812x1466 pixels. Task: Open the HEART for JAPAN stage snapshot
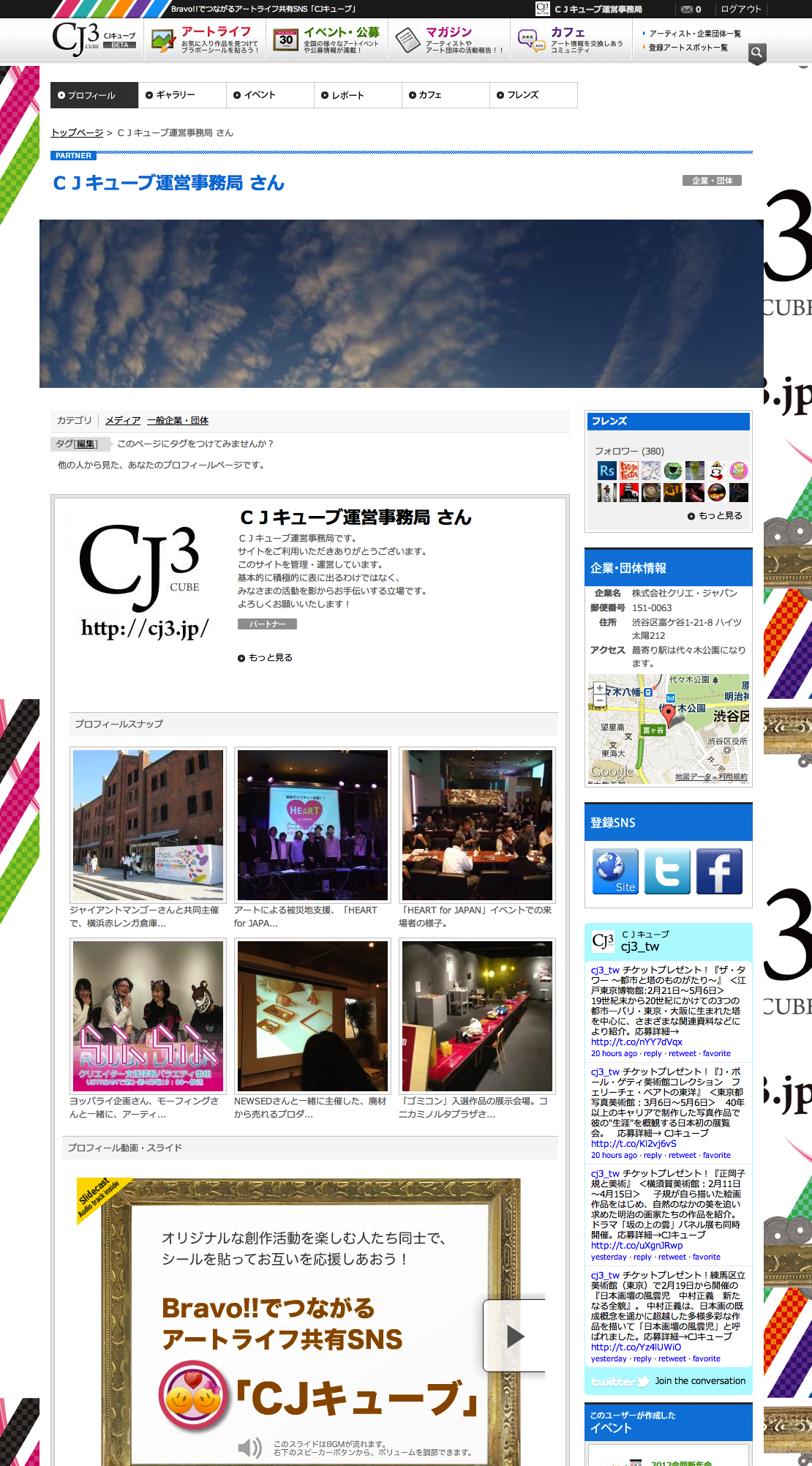click(x=312, y=825)
